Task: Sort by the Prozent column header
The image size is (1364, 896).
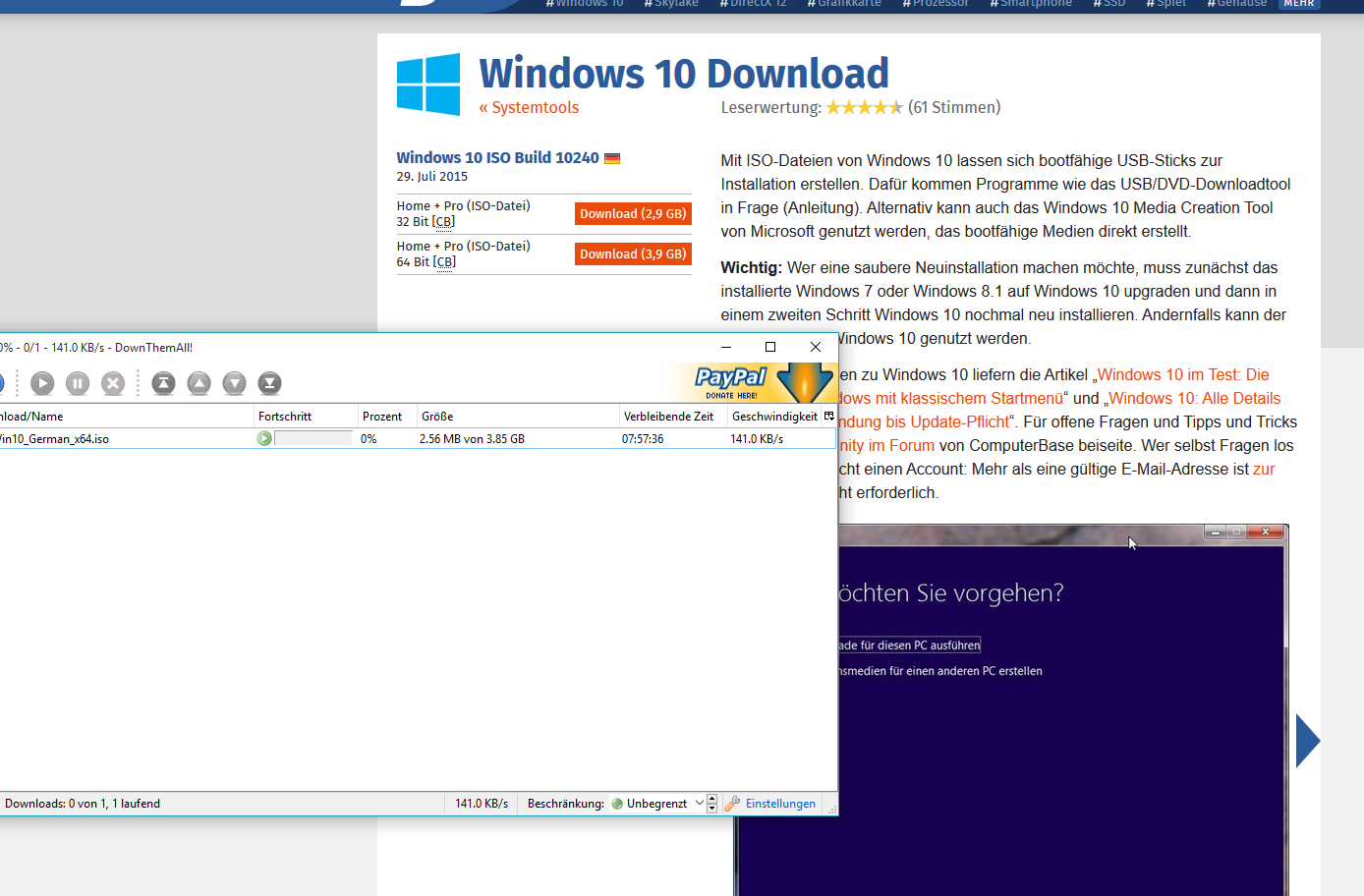Action: coord(387,417)
